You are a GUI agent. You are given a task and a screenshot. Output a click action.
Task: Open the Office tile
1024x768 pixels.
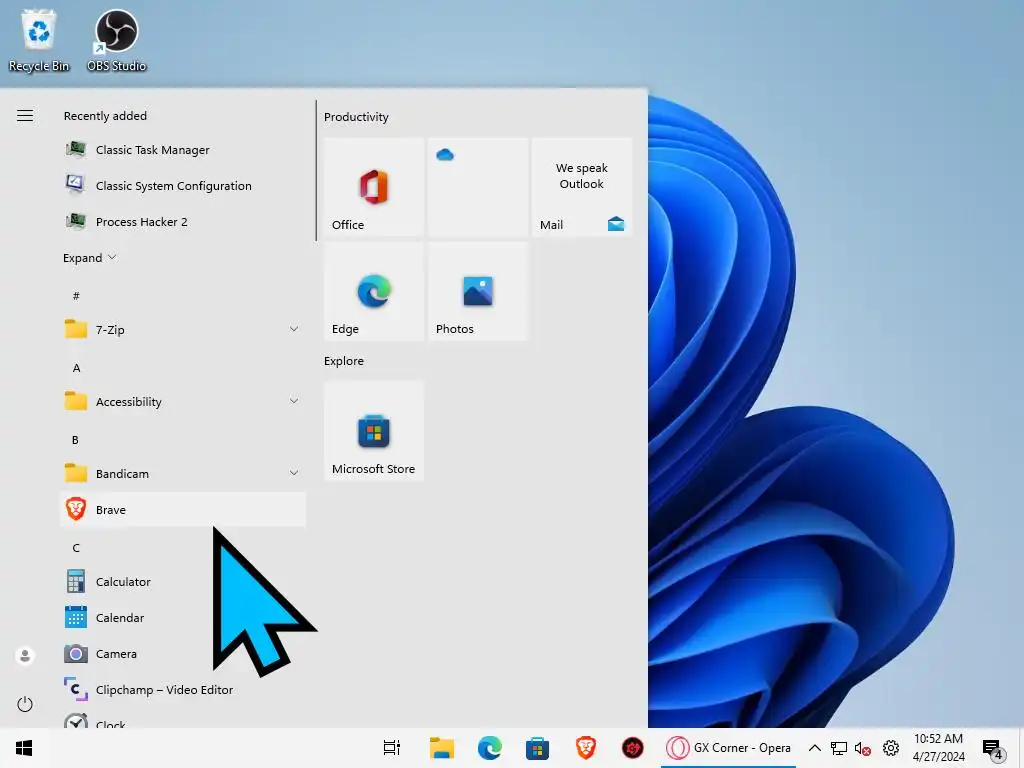click(374, 187)
